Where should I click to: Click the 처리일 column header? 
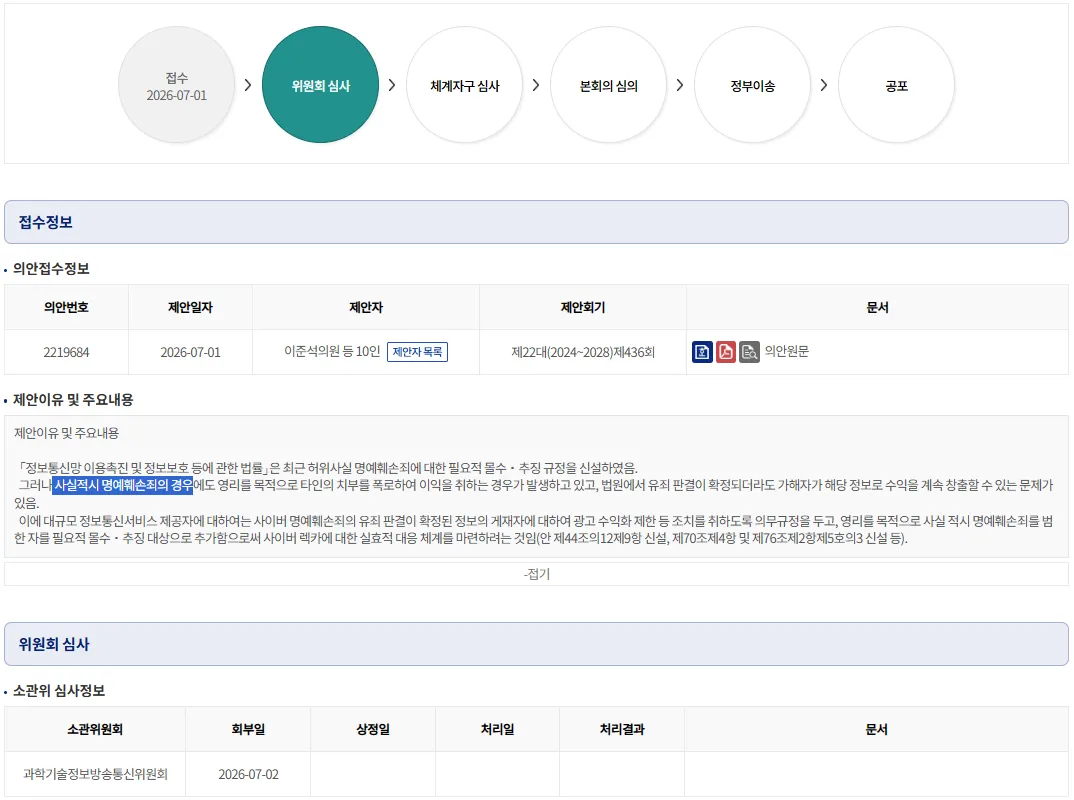click(497, 729)
